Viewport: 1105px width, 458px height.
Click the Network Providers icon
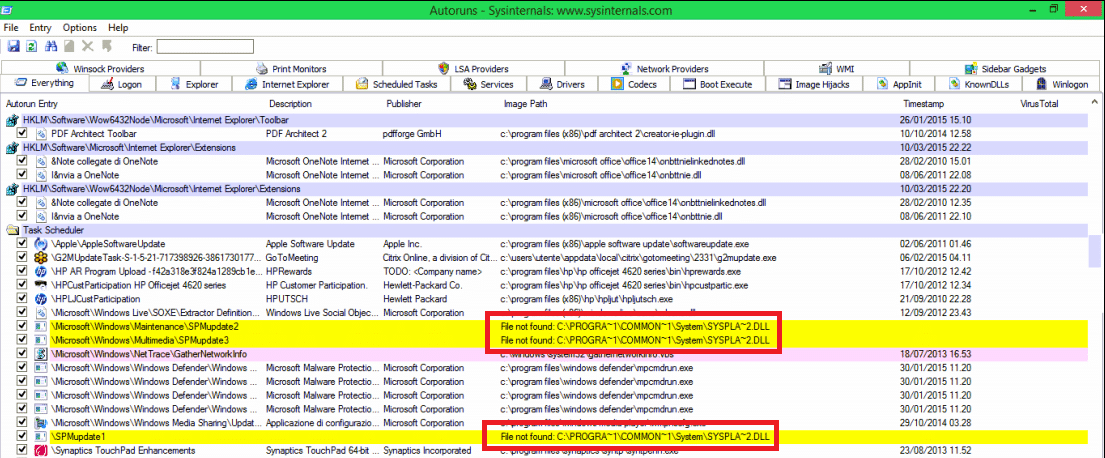[625, 68]
